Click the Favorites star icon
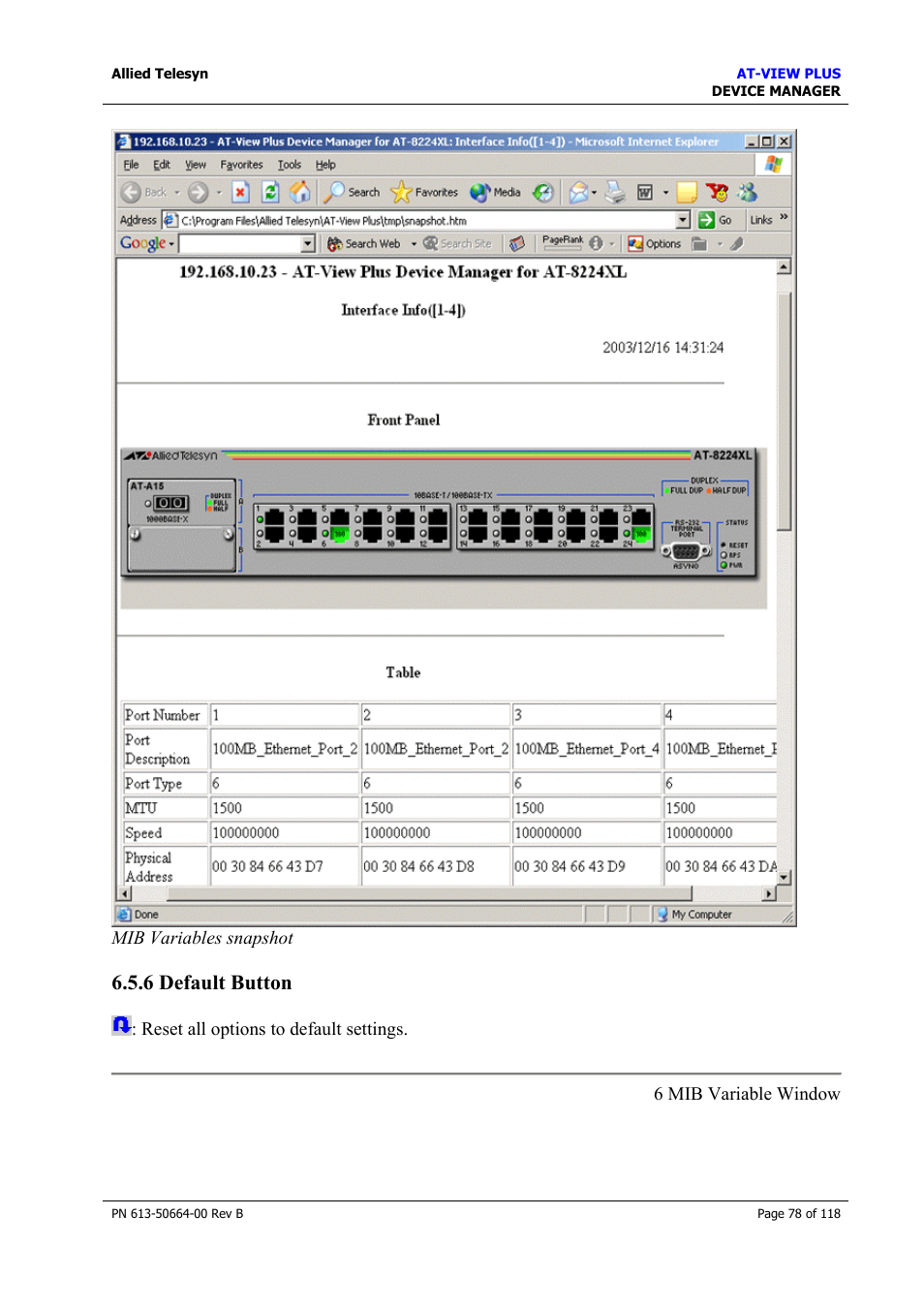The height and width of the screenshot is (1309, 924). (x=399, y=192)
